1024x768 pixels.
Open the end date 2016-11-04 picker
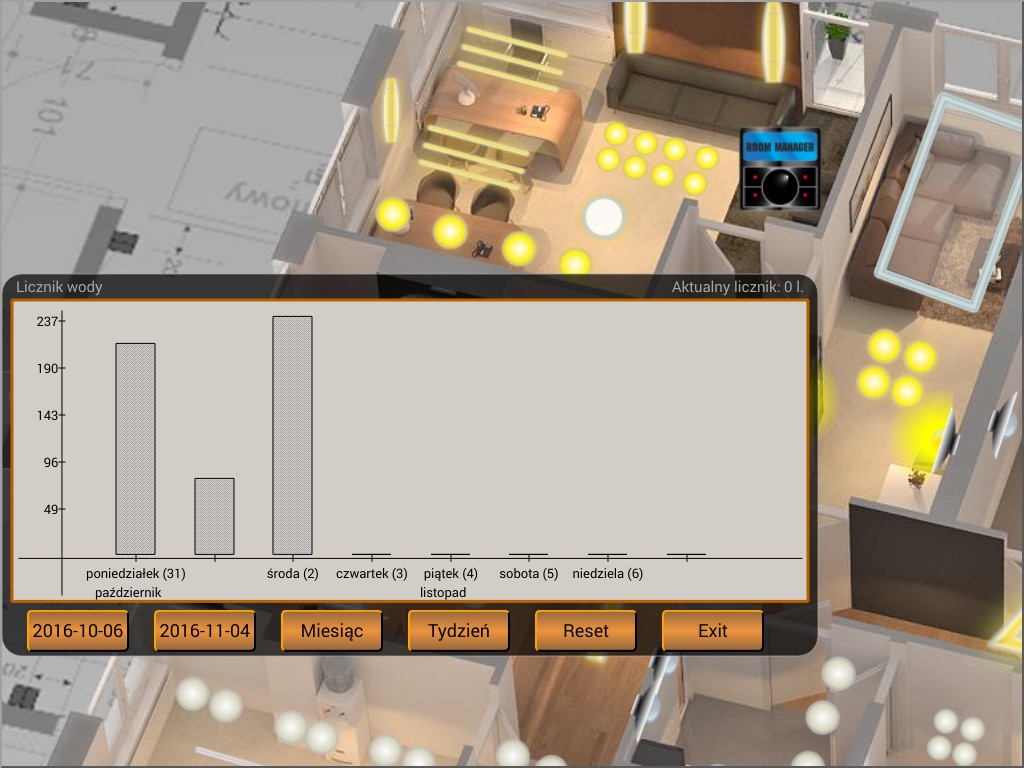[204, 631]
